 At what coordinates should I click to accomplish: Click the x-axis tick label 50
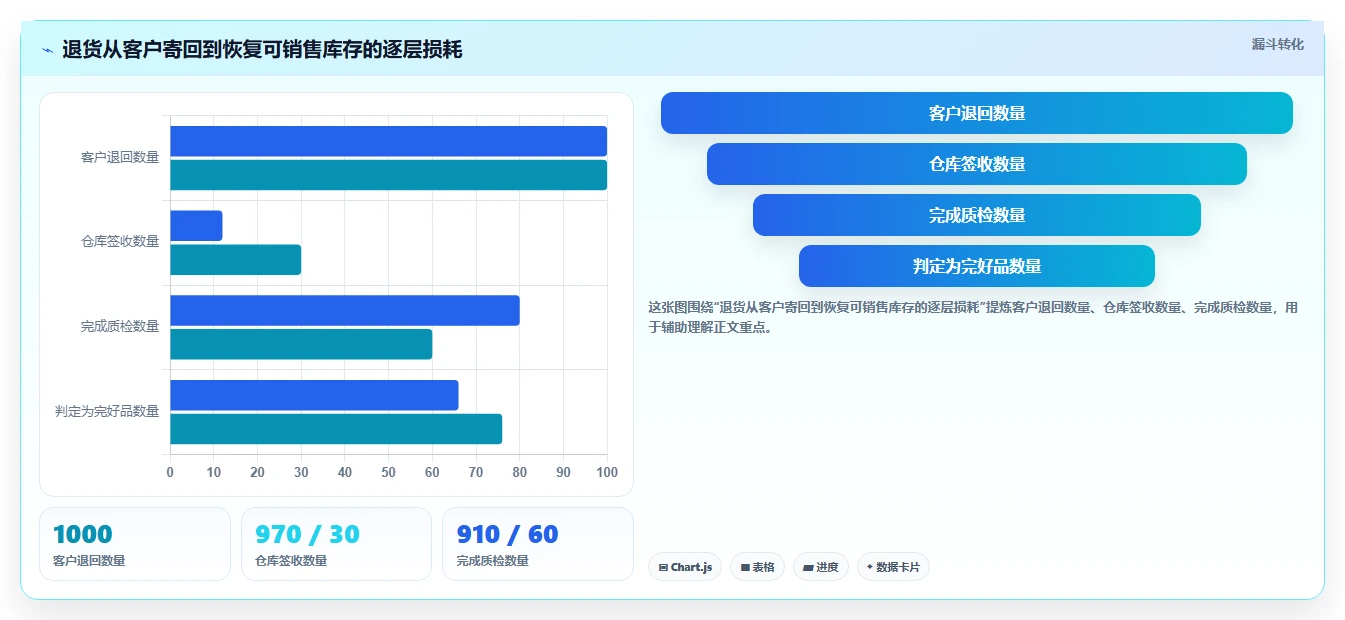coord(388,472)
